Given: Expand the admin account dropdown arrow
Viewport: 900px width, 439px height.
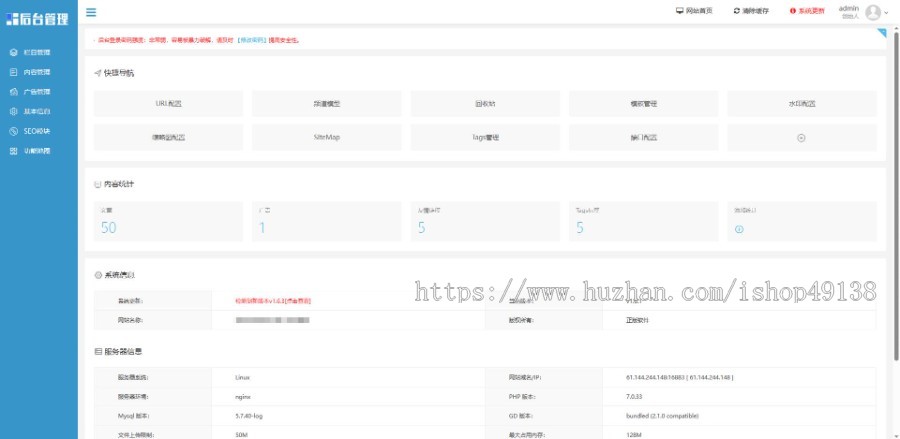Looking at the screenshot, I should (x=886, y=12).
